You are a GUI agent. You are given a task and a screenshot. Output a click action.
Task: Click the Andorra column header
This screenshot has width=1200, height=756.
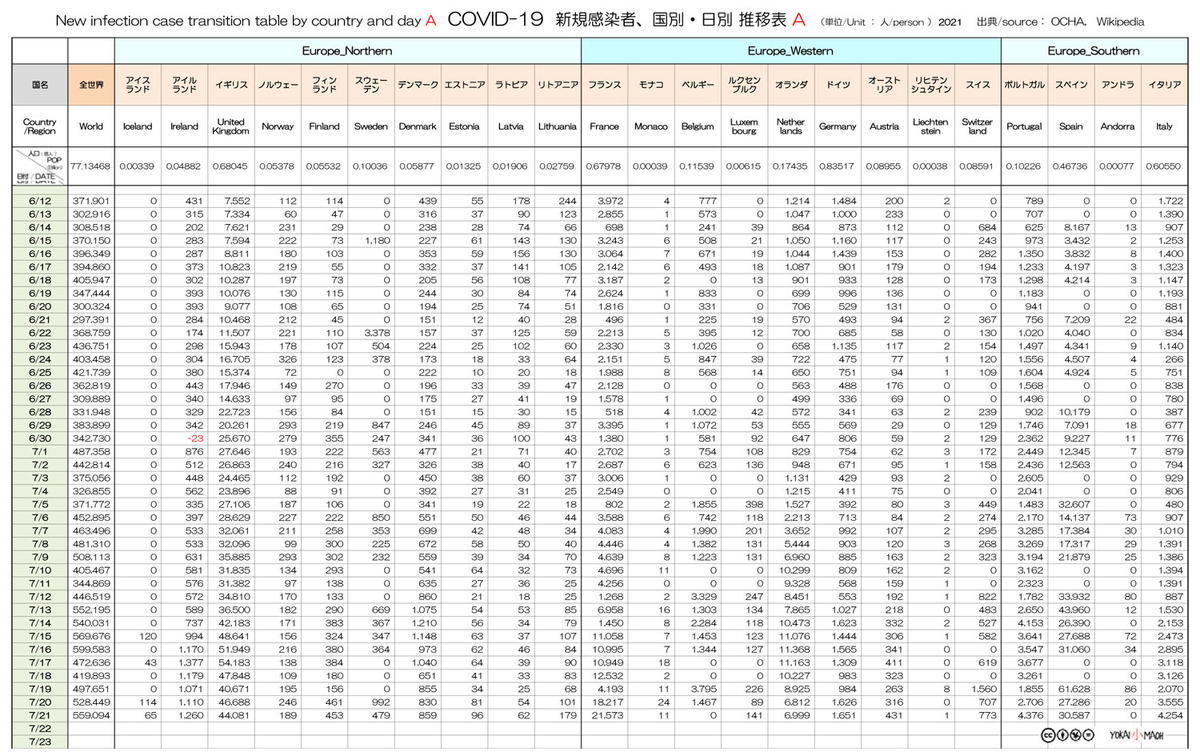point(1117,127)
